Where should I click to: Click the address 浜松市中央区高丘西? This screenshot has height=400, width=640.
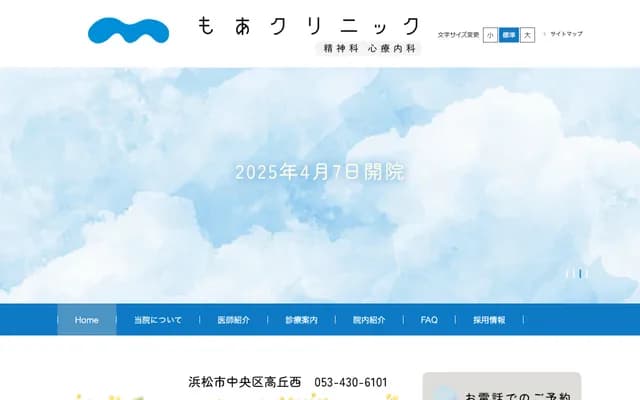pyautogui.click(x=245, y=382)
